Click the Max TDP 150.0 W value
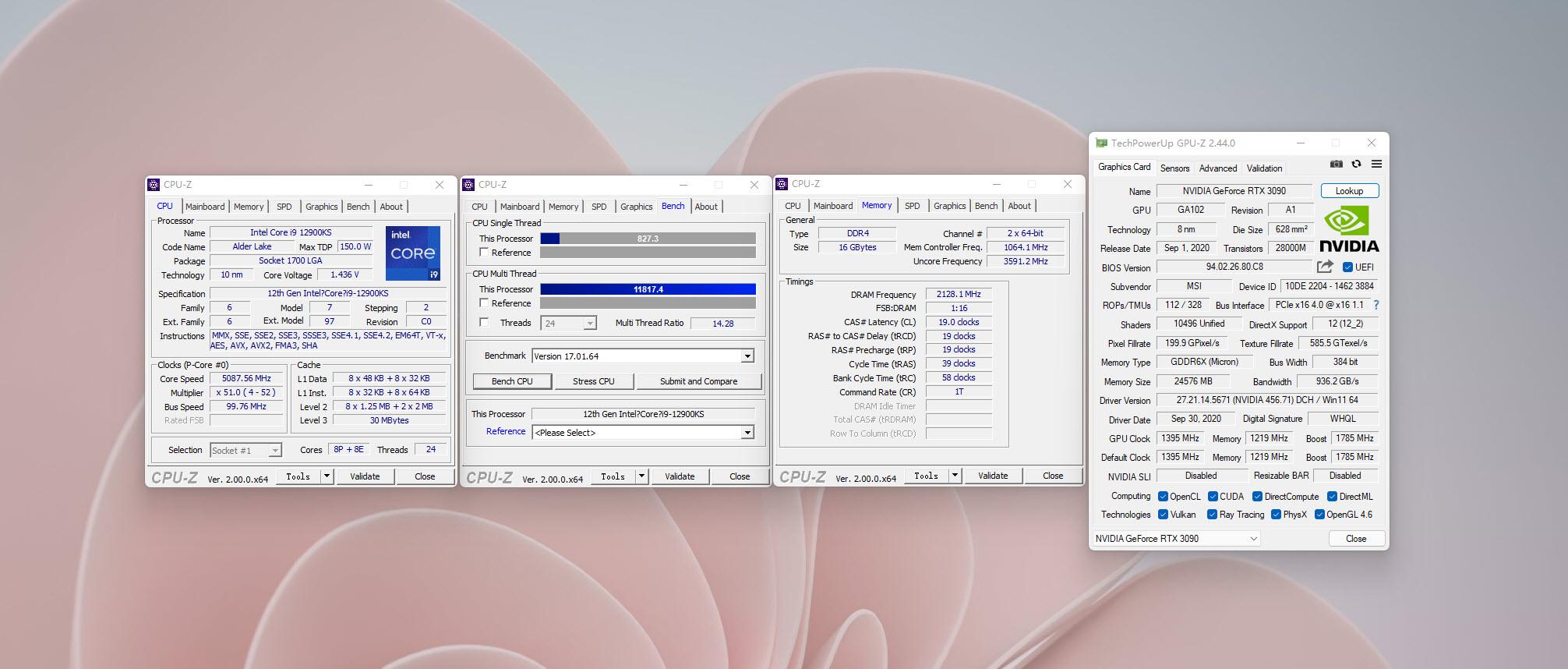The width and height of the screenshot is (1568, 669). [x=355, y=246]
